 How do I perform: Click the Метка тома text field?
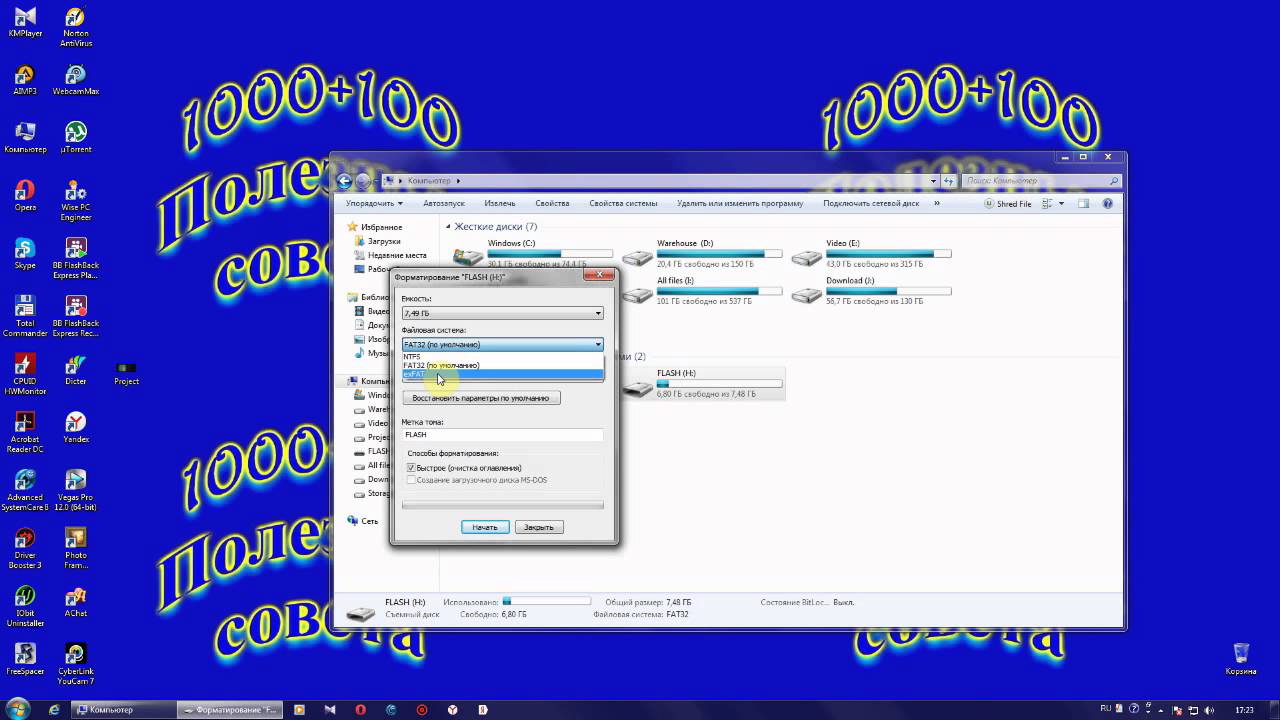[x=502, y=435]
